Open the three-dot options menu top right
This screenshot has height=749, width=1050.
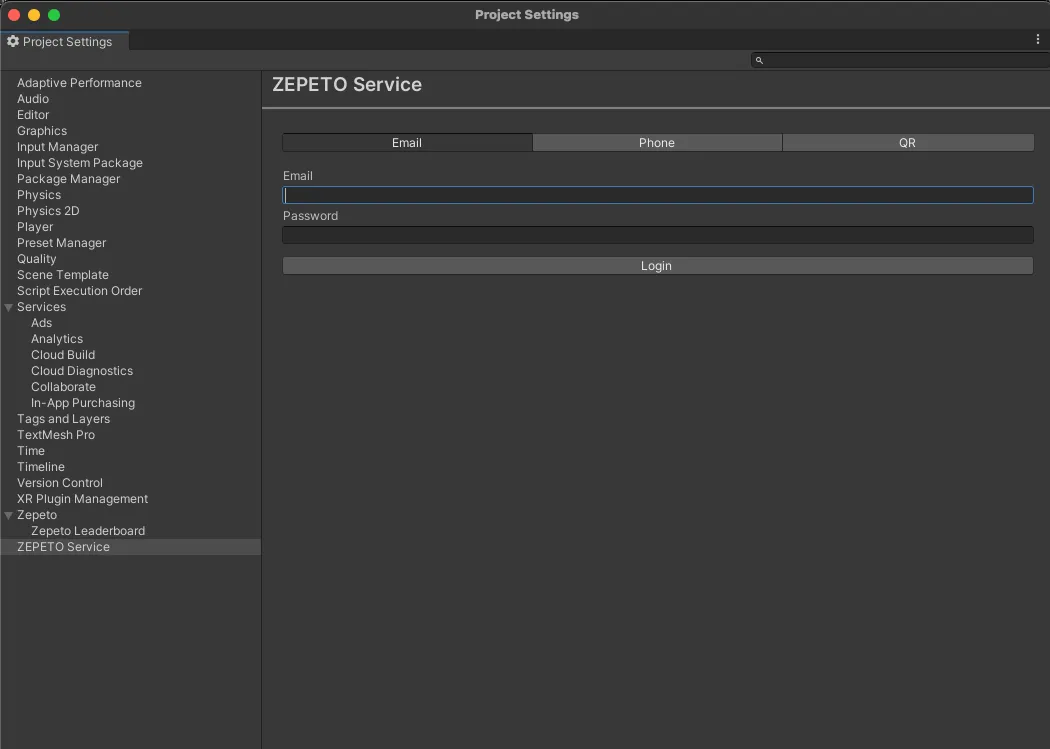[1037, 38]
